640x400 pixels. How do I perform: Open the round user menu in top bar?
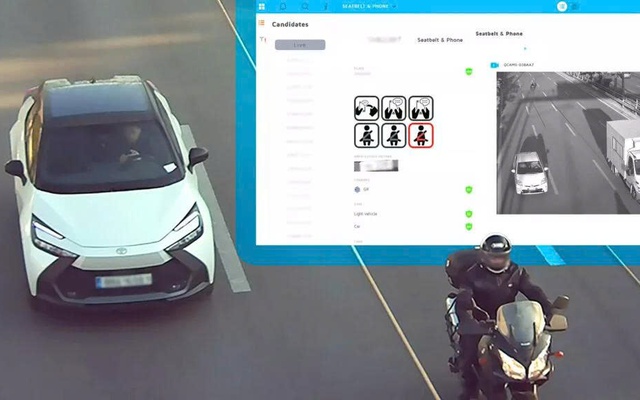click(x=561, y=6)
